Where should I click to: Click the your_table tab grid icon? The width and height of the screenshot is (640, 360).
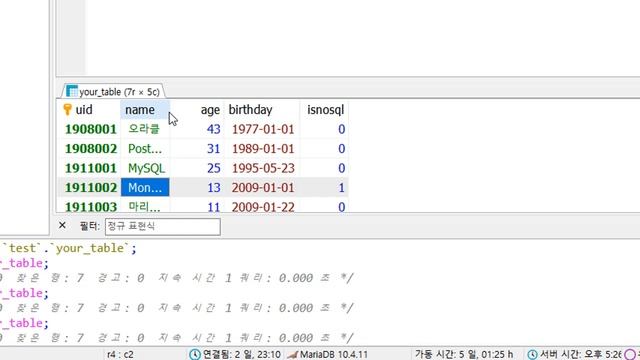click(72, 91)
